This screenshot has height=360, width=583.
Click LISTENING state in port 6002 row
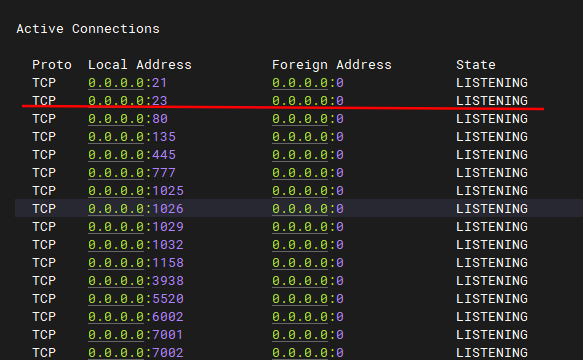pyautogui.click(x=492, y=317)
